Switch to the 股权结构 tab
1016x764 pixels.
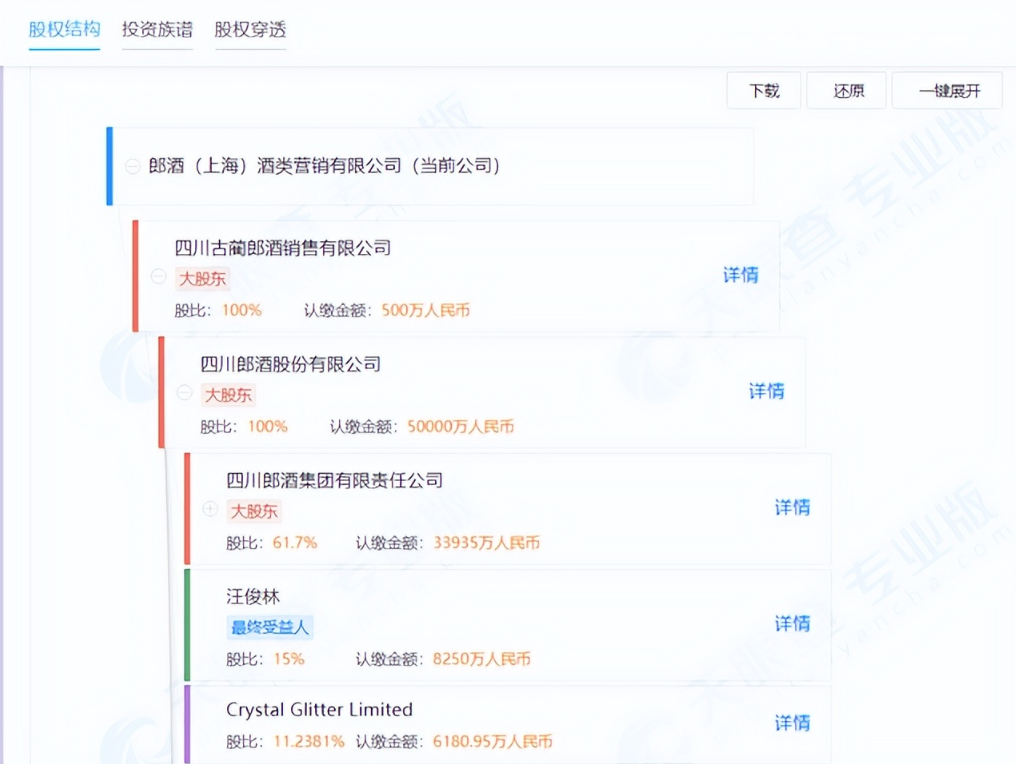click(x=64, y=30)
